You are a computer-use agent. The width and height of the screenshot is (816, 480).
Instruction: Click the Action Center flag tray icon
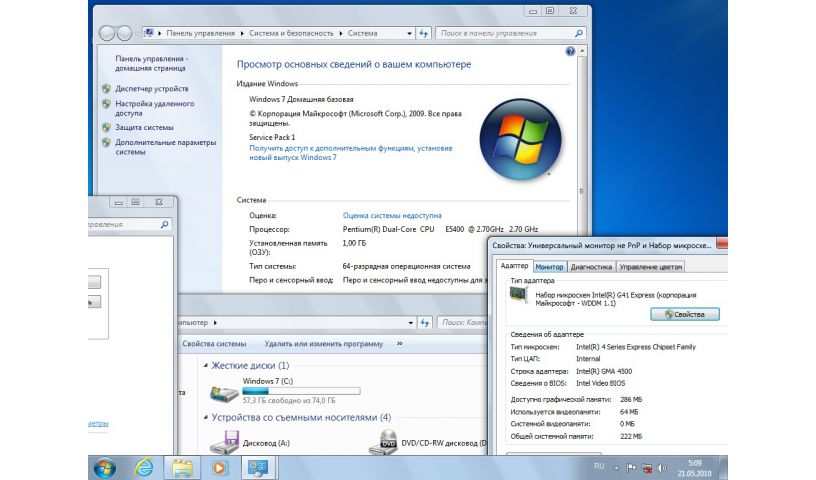631,468
